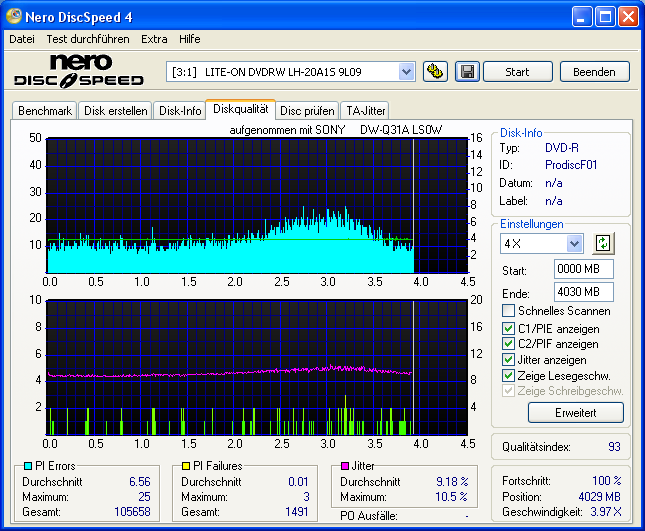Click the PI Errors Gesamt value 105658
Image resolution: width=645 pixels, height=531 pixels.
[x=132, y=512]
